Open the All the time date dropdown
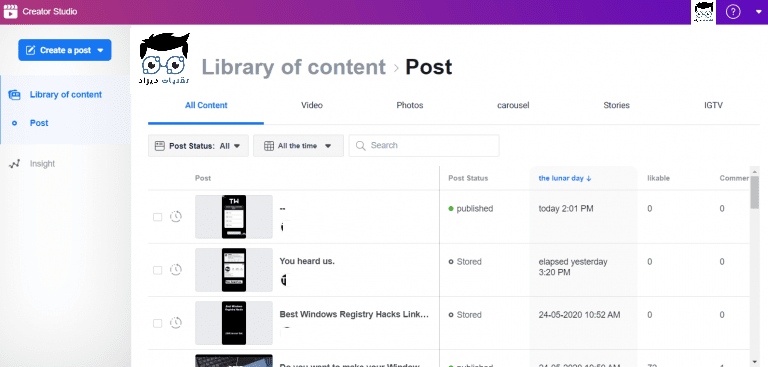 [x=298, y=146]
